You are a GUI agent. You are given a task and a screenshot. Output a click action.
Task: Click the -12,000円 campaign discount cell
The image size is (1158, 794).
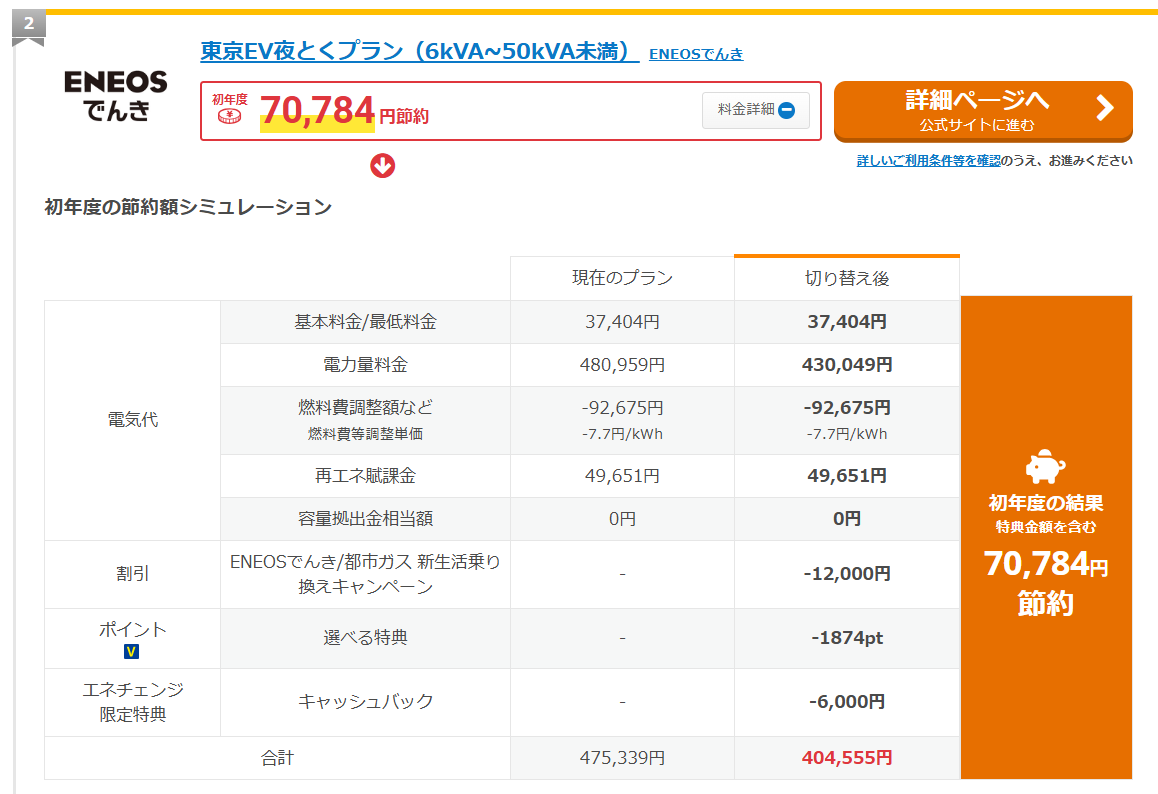click(846, 575)
